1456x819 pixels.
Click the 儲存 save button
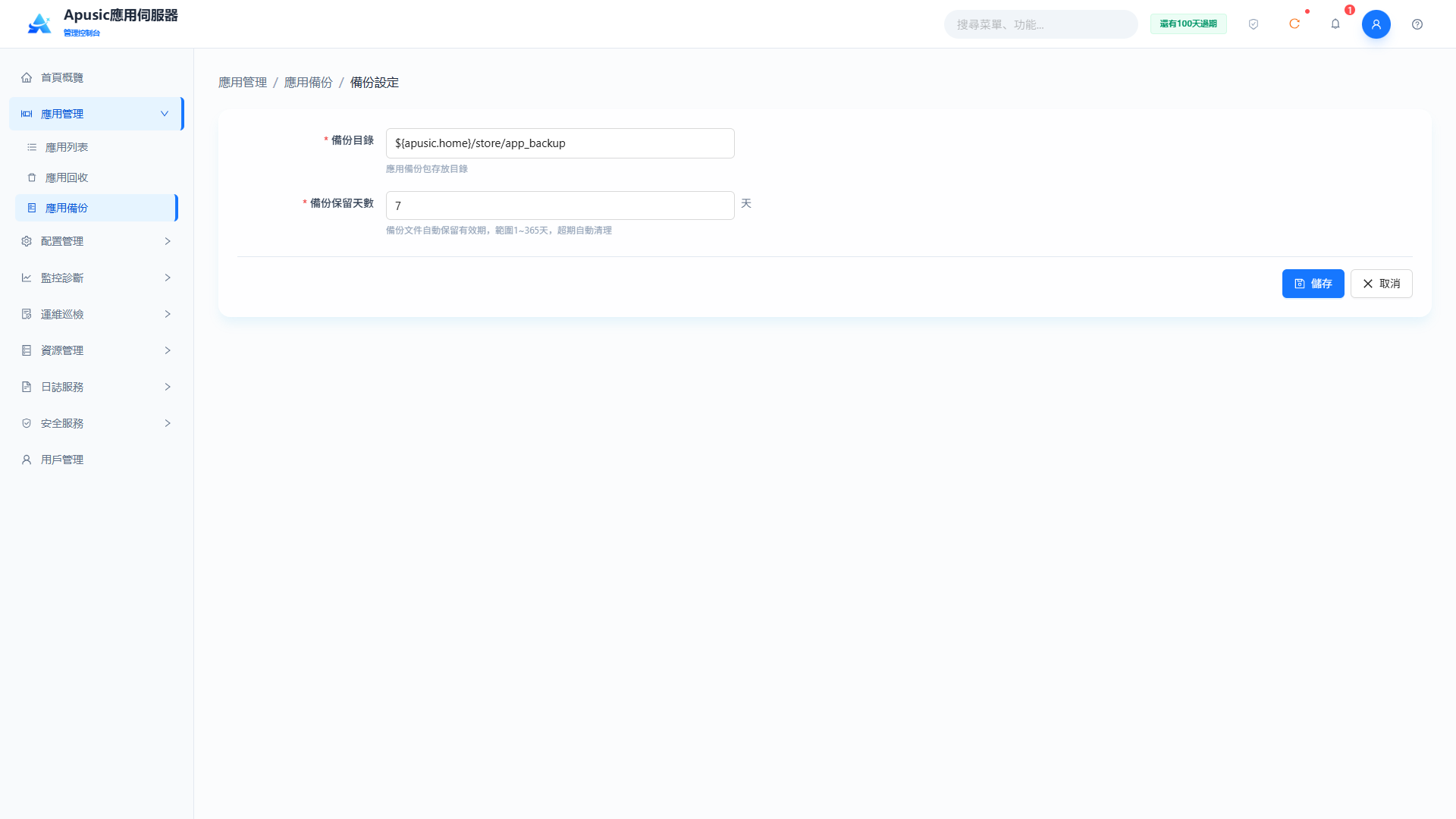coord(1313,284)
